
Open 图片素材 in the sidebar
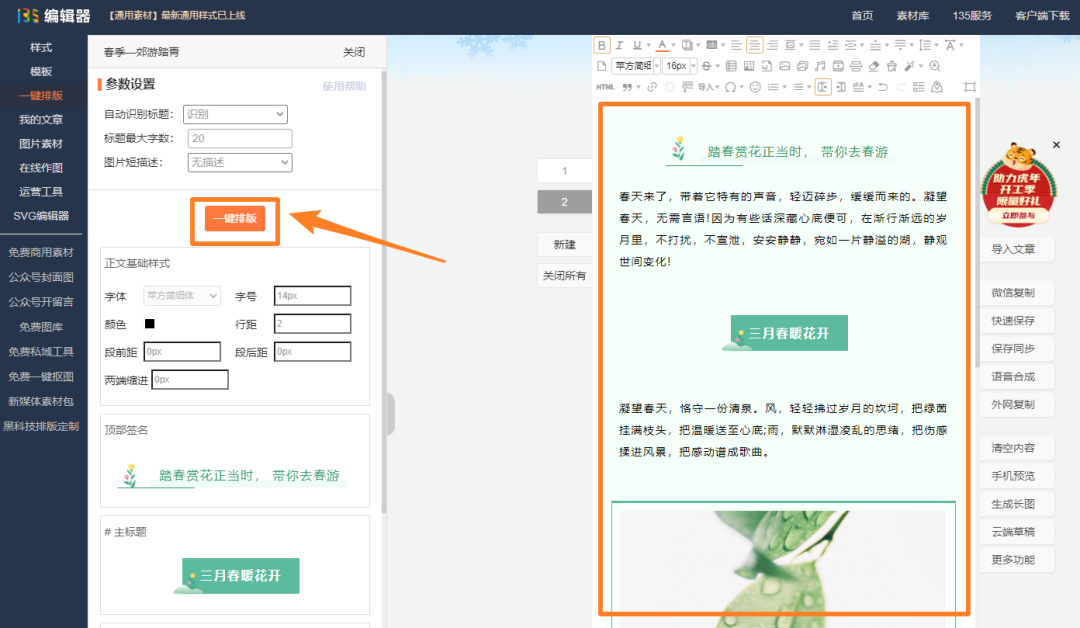41,144
